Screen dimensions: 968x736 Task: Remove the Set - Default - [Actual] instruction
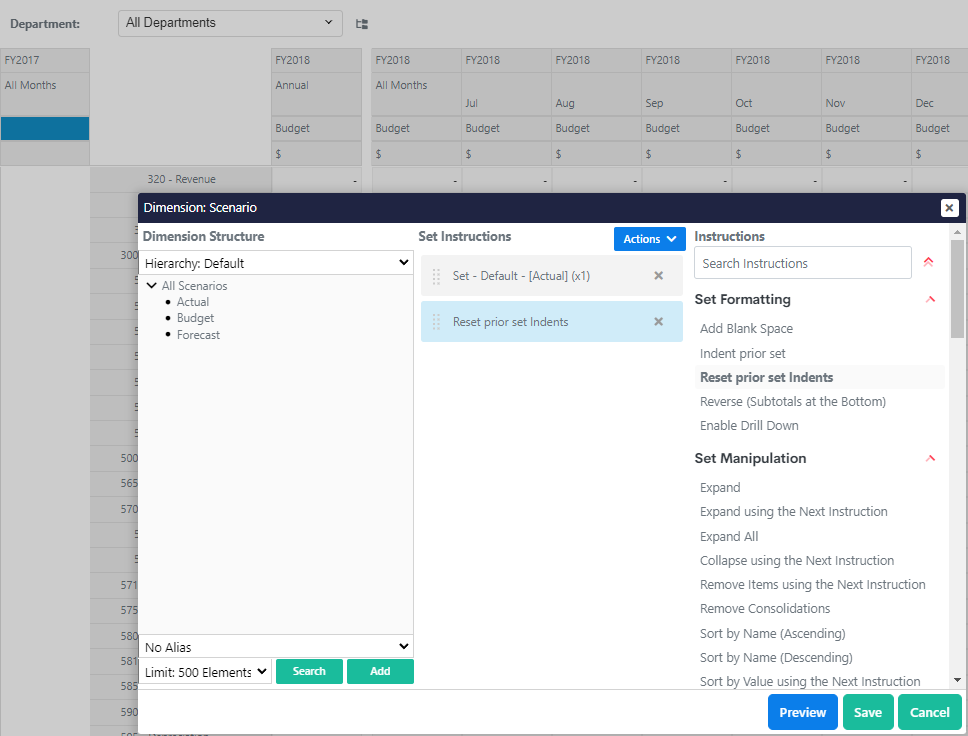point(658,276)
